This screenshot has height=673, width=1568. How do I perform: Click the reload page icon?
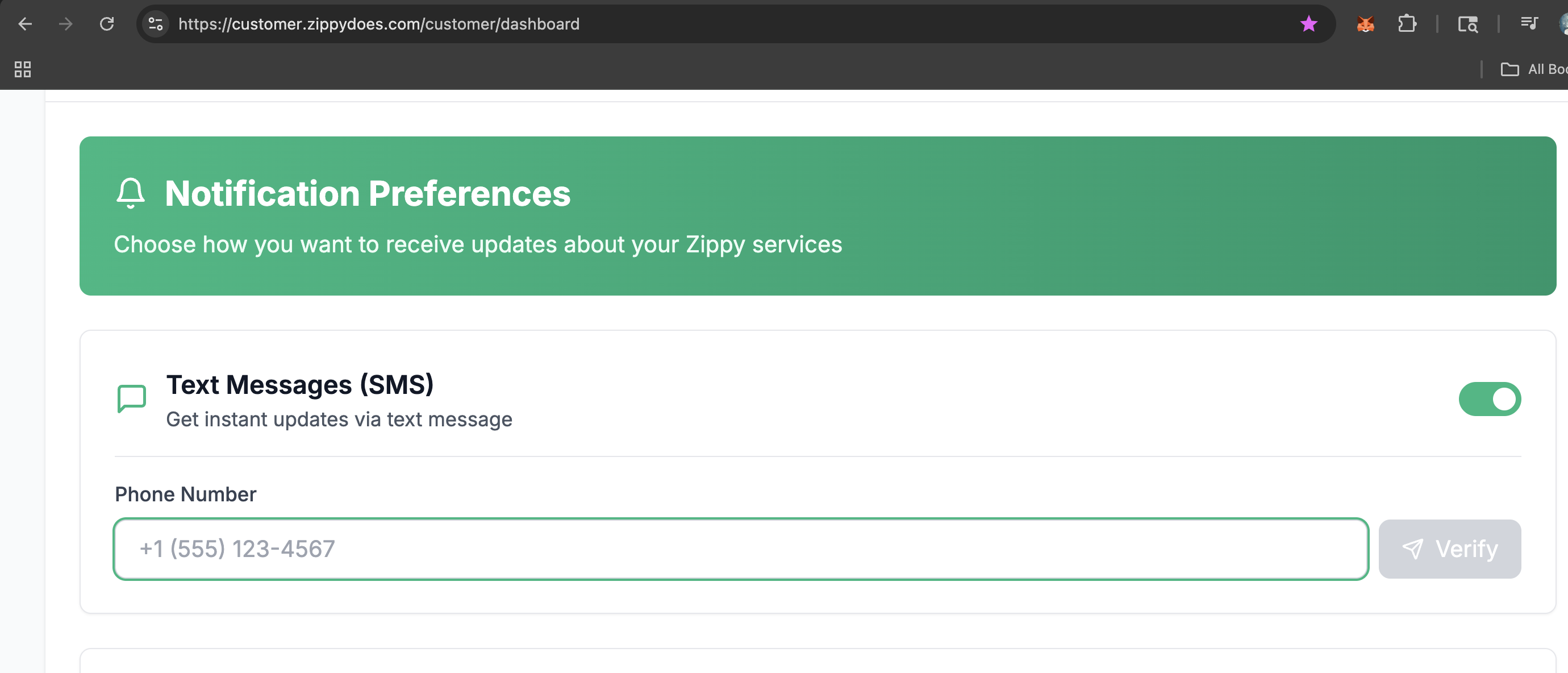[107, 24]
